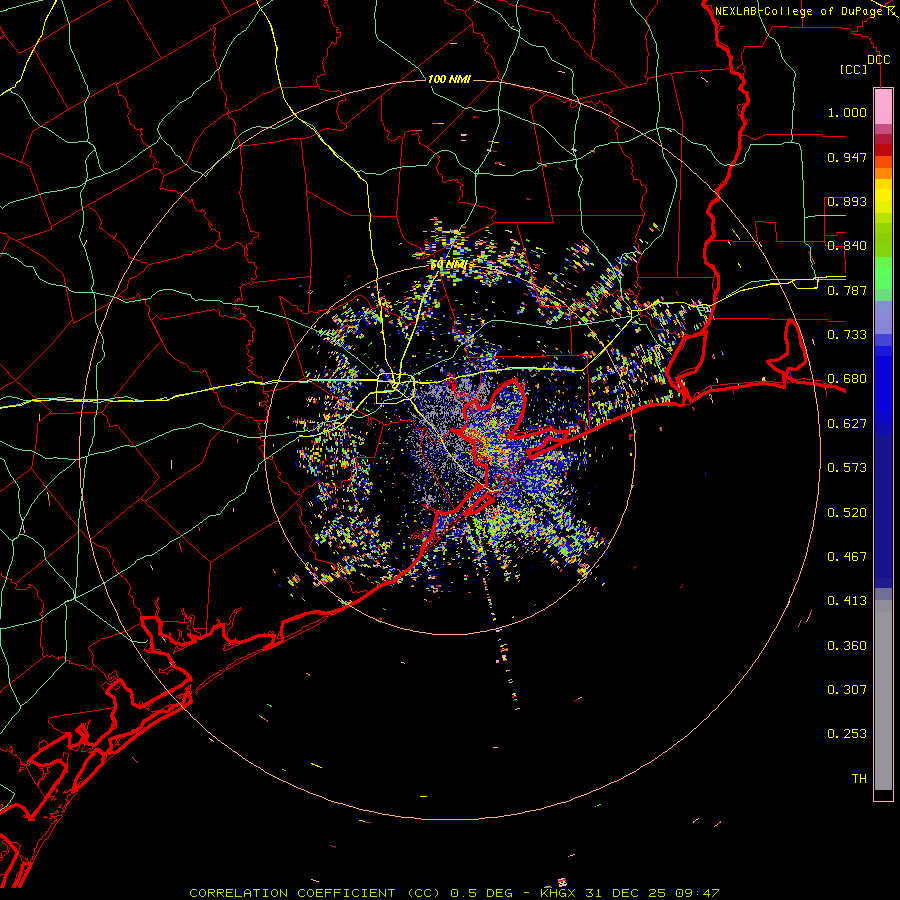900x900 pixels.
Task: Click the 1.000 legend value
Action: [847, 112]
